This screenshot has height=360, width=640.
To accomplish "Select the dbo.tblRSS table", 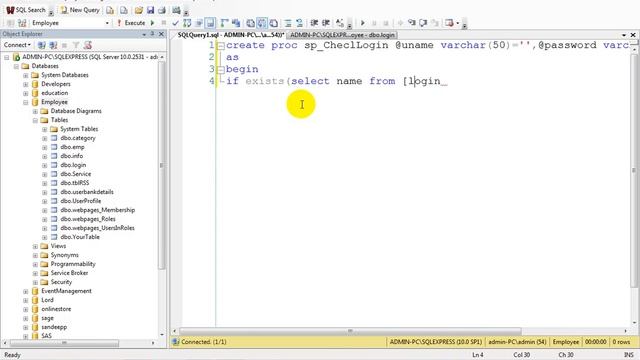I will [x=74, y=183].
